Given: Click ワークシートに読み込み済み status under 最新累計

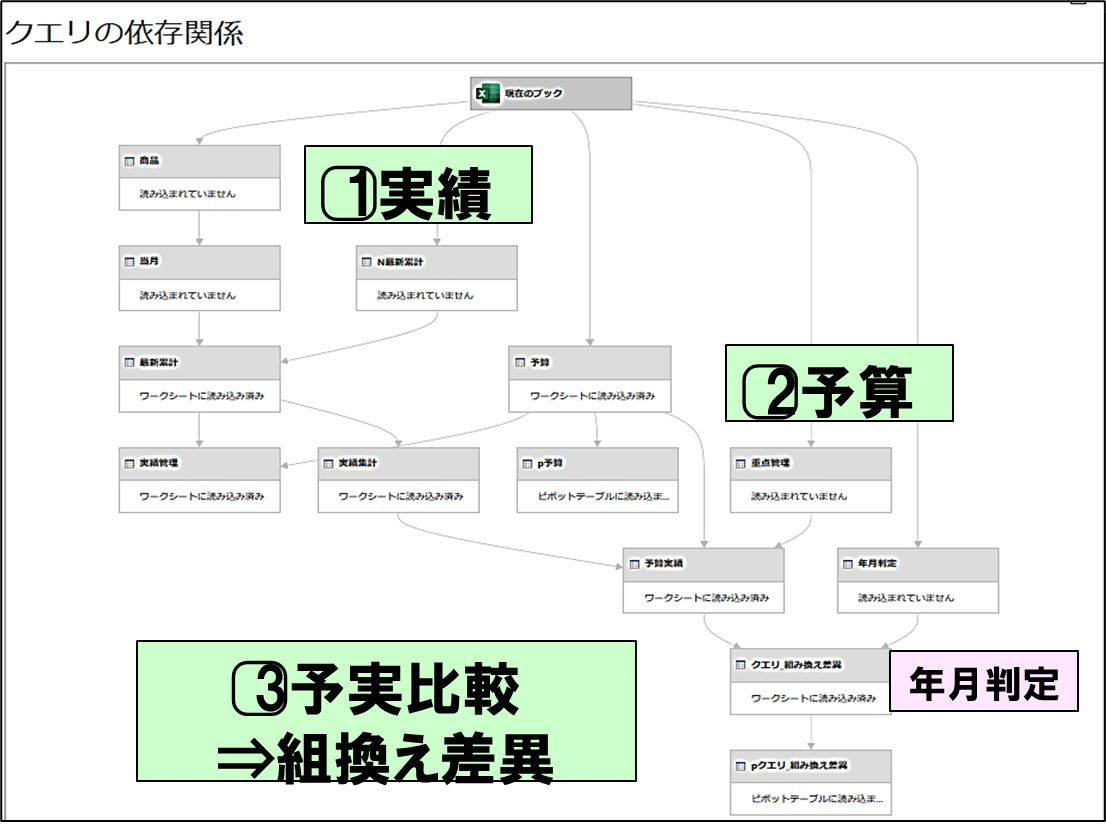Looking at the screenshot, I should coord(202,396).
